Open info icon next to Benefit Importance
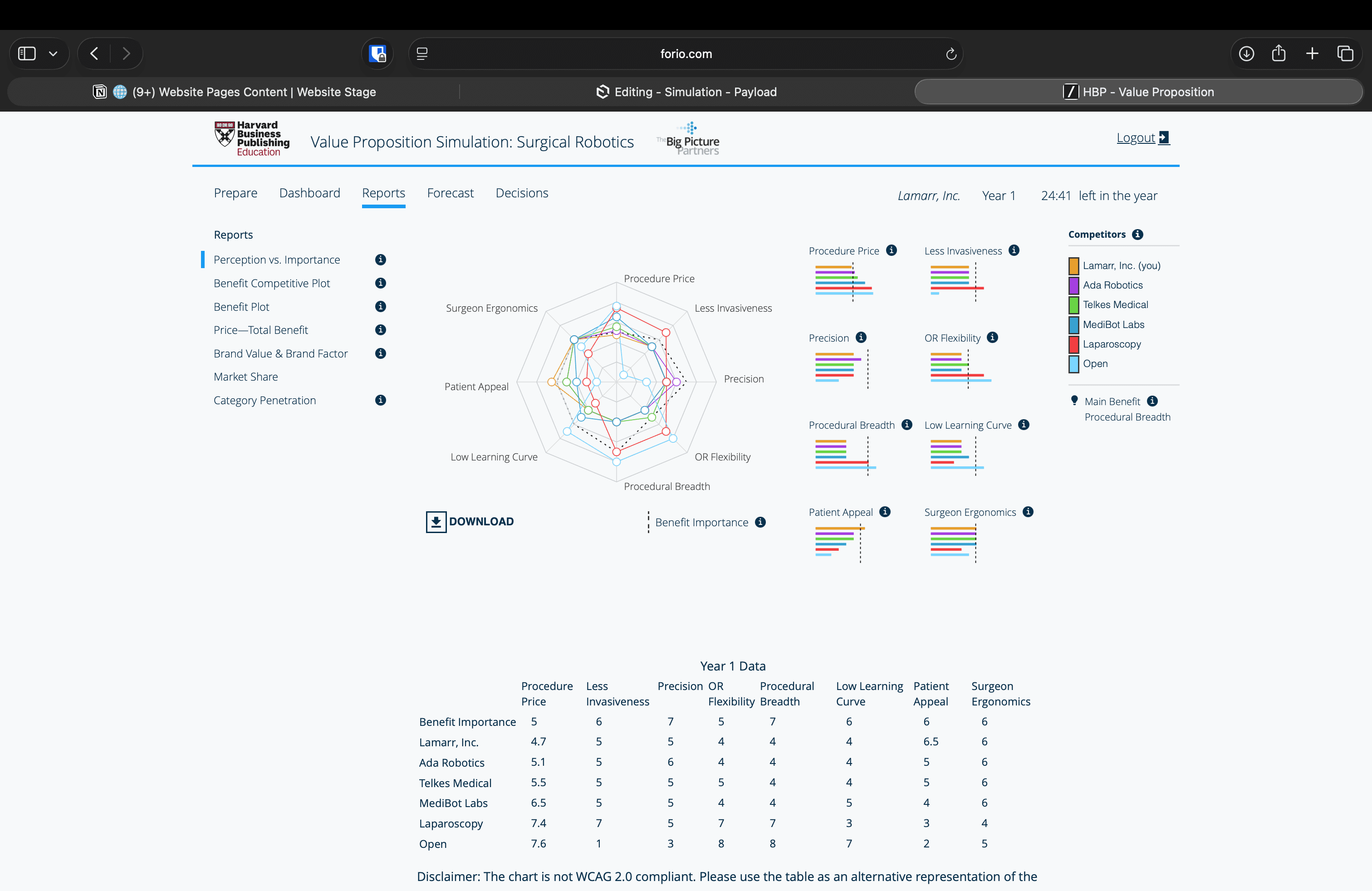The height and width of the screenshot is (891, 1372). point(760,522)
